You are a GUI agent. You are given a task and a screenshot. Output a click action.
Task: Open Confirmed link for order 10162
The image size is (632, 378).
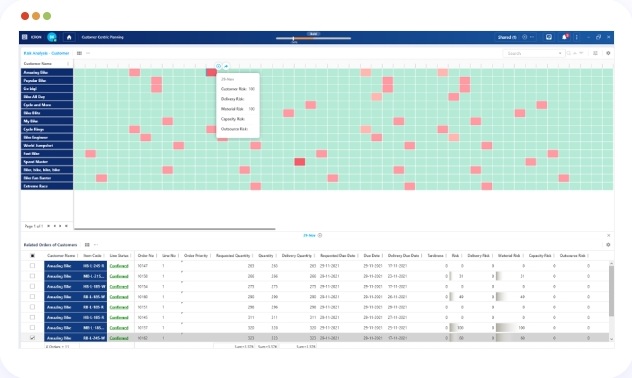119,338
